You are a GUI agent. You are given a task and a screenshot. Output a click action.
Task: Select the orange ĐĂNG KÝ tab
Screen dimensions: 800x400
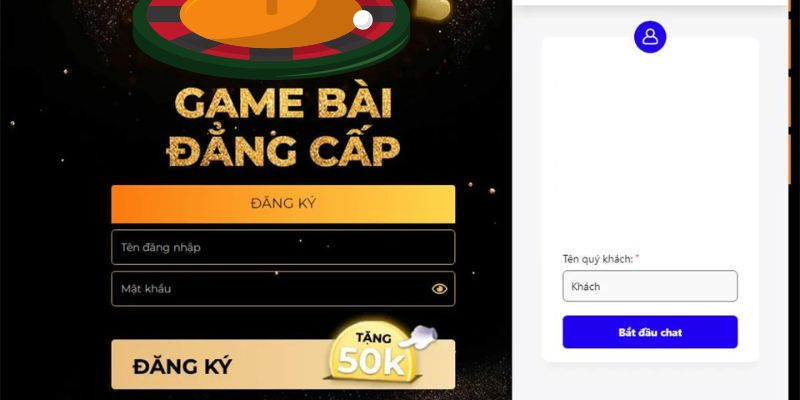(x=283, y=204)
